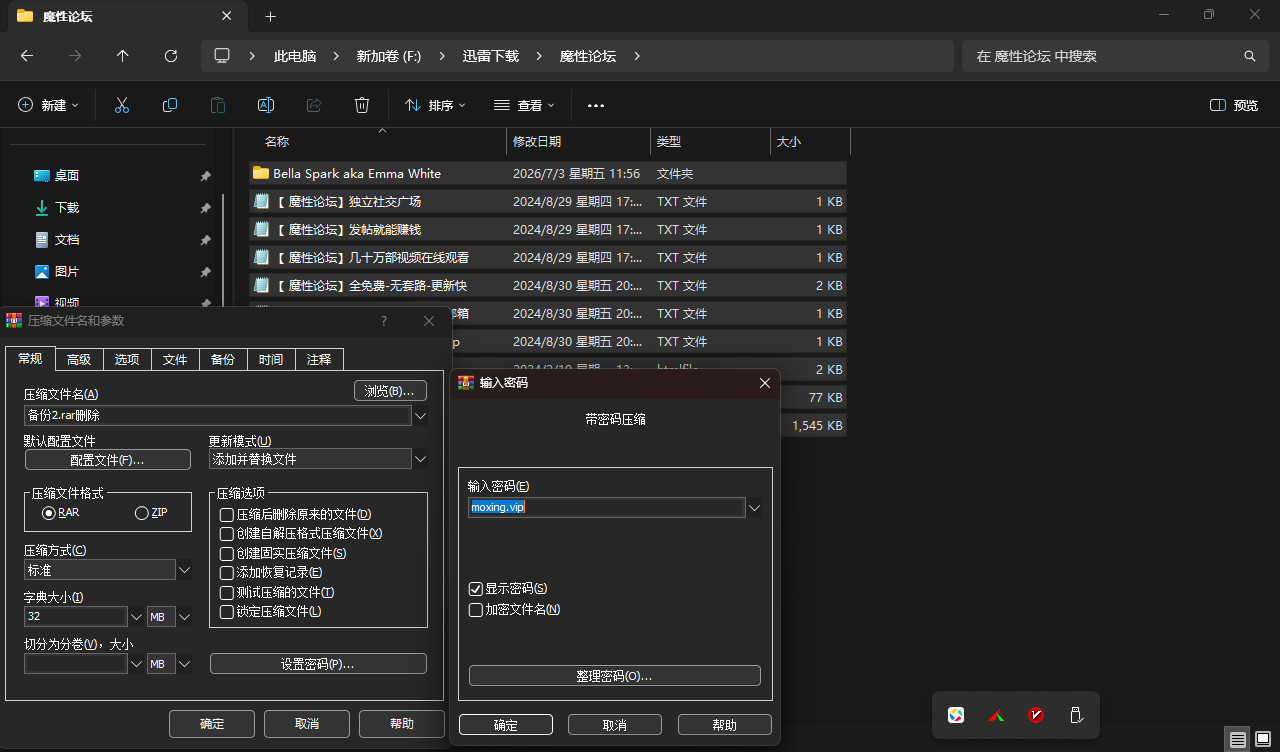Click the Copy icon in Explorer toolbar
The image size is (1280, 752).
[x=170, y=105]
